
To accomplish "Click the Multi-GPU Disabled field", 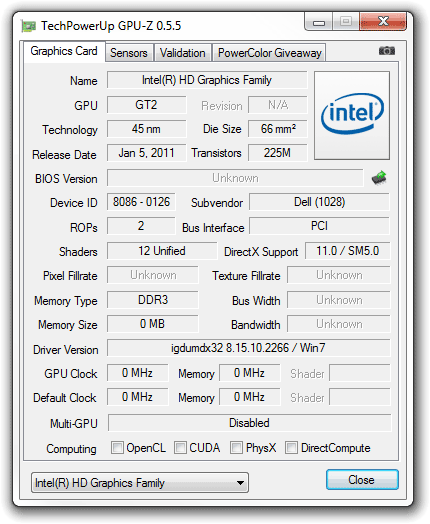I will 249,423.
